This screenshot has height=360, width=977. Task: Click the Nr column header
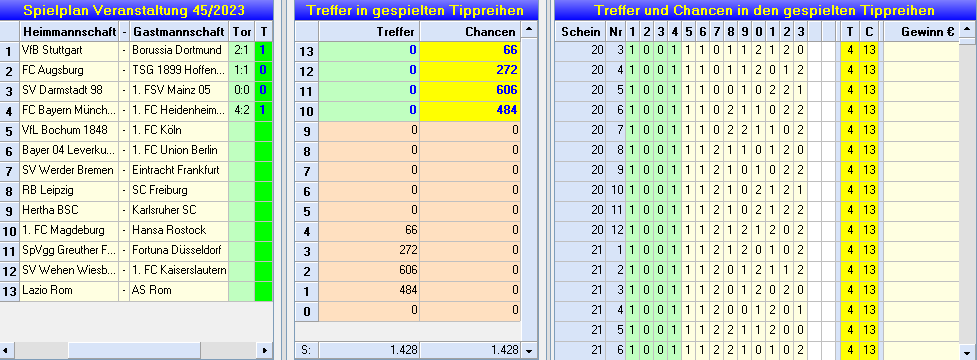(x=615, y=31)
